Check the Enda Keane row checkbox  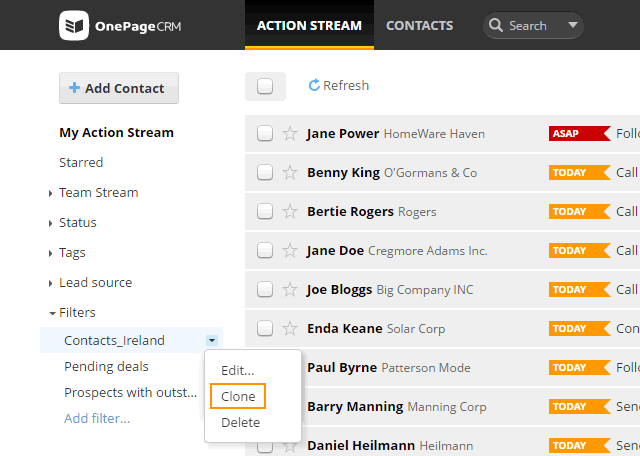[x=265, y=329]
